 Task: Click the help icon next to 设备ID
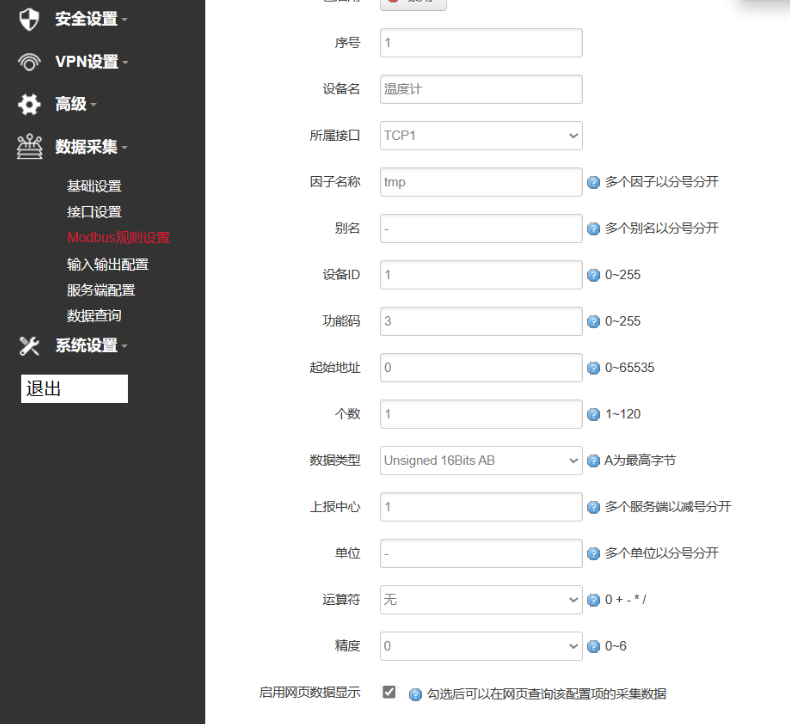coord(593,275)
